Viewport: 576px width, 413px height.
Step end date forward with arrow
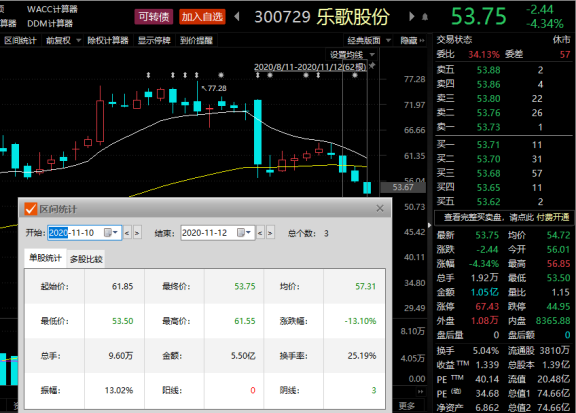click(270, 233)
